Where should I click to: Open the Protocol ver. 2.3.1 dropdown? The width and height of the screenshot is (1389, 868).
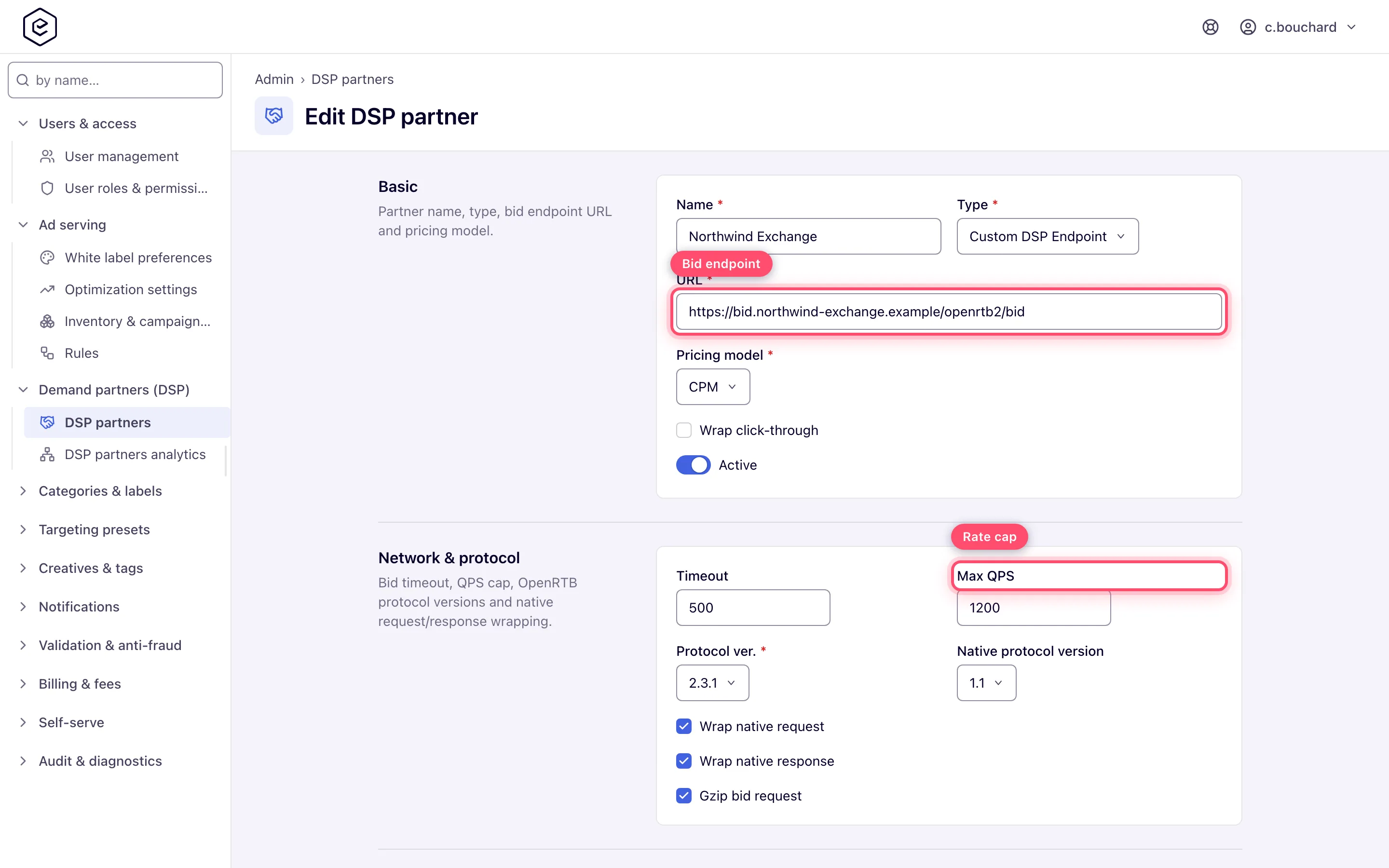click(712, 683)
